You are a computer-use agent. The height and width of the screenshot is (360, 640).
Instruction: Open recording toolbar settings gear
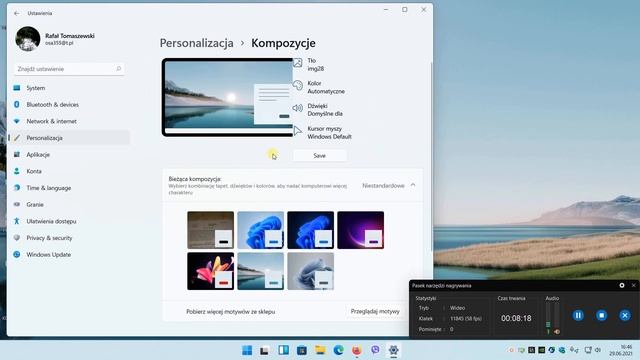pyautogui.click(x=622, y=285)
